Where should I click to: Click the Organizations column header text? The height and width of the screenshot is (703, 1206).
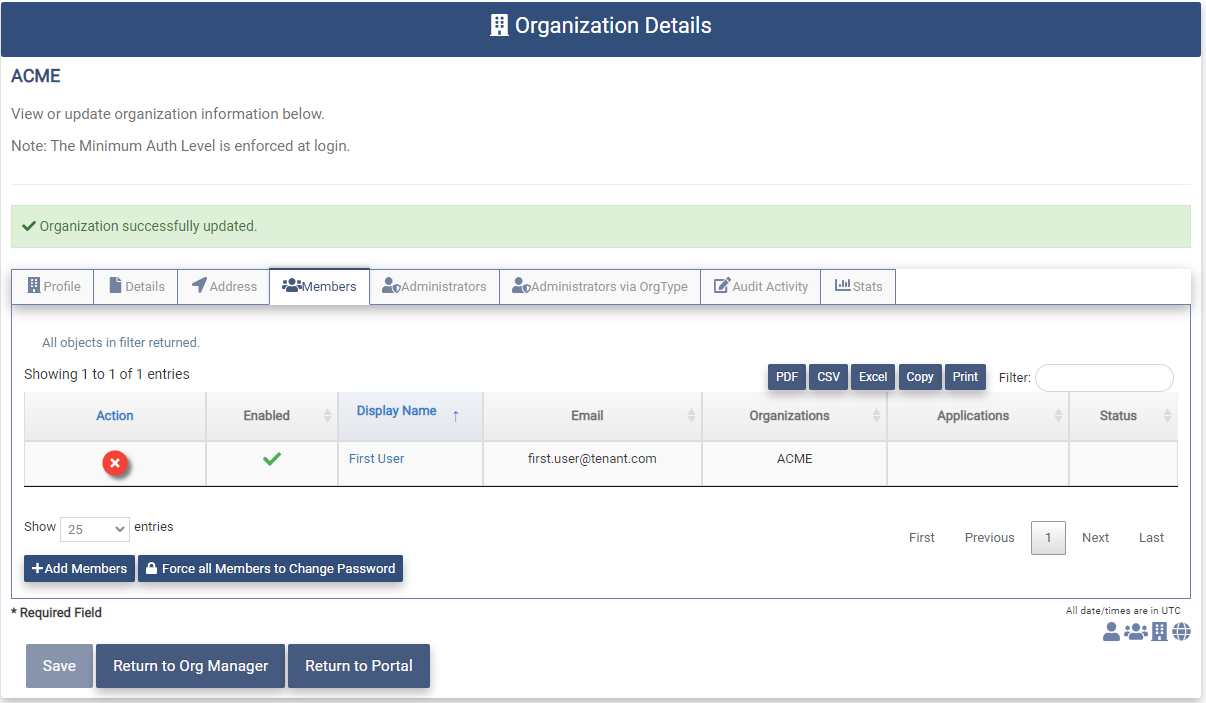coord(789,416)
